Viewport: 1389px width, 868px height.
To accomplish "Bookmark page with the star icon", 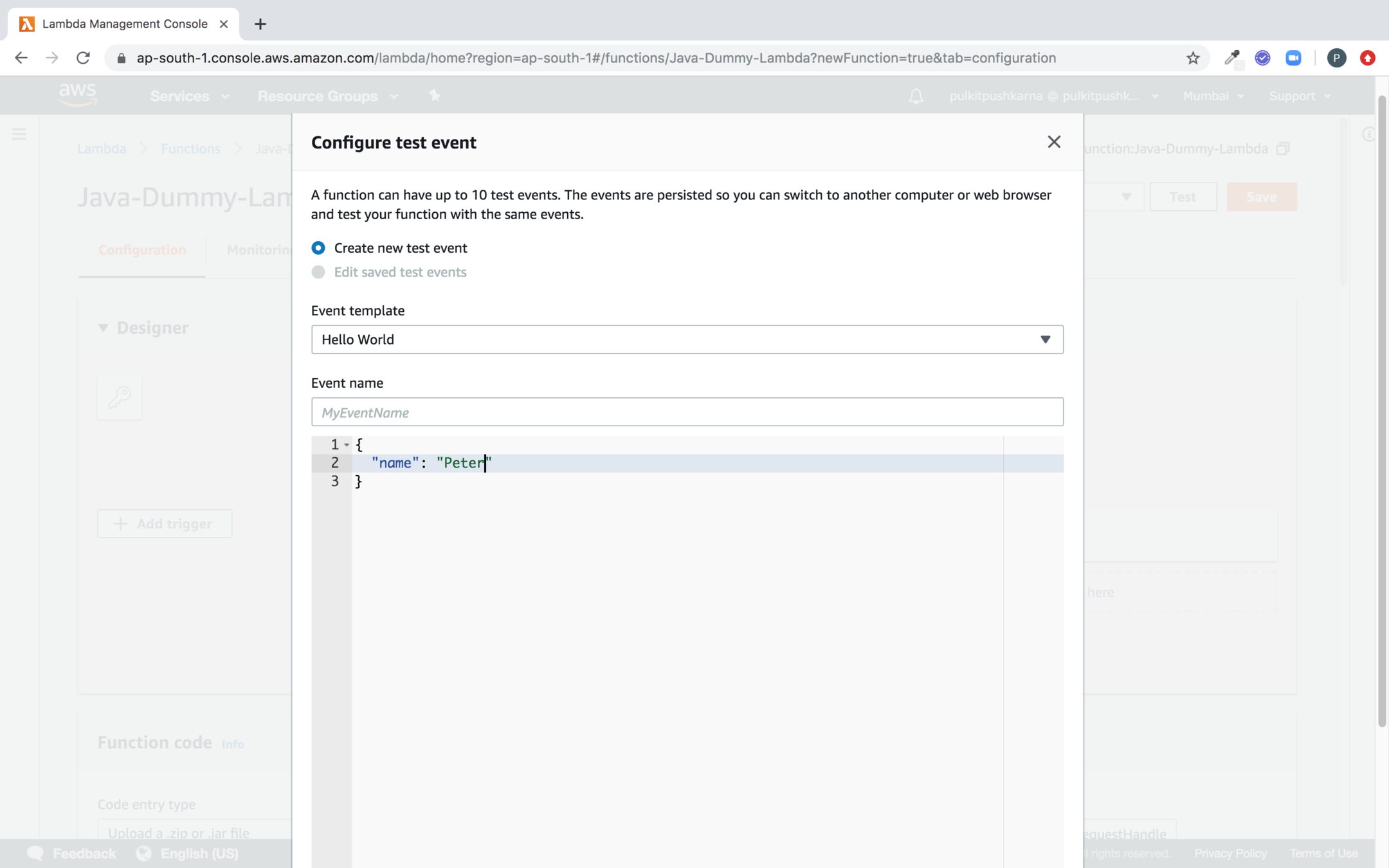I will click(x=1193, y=58).
